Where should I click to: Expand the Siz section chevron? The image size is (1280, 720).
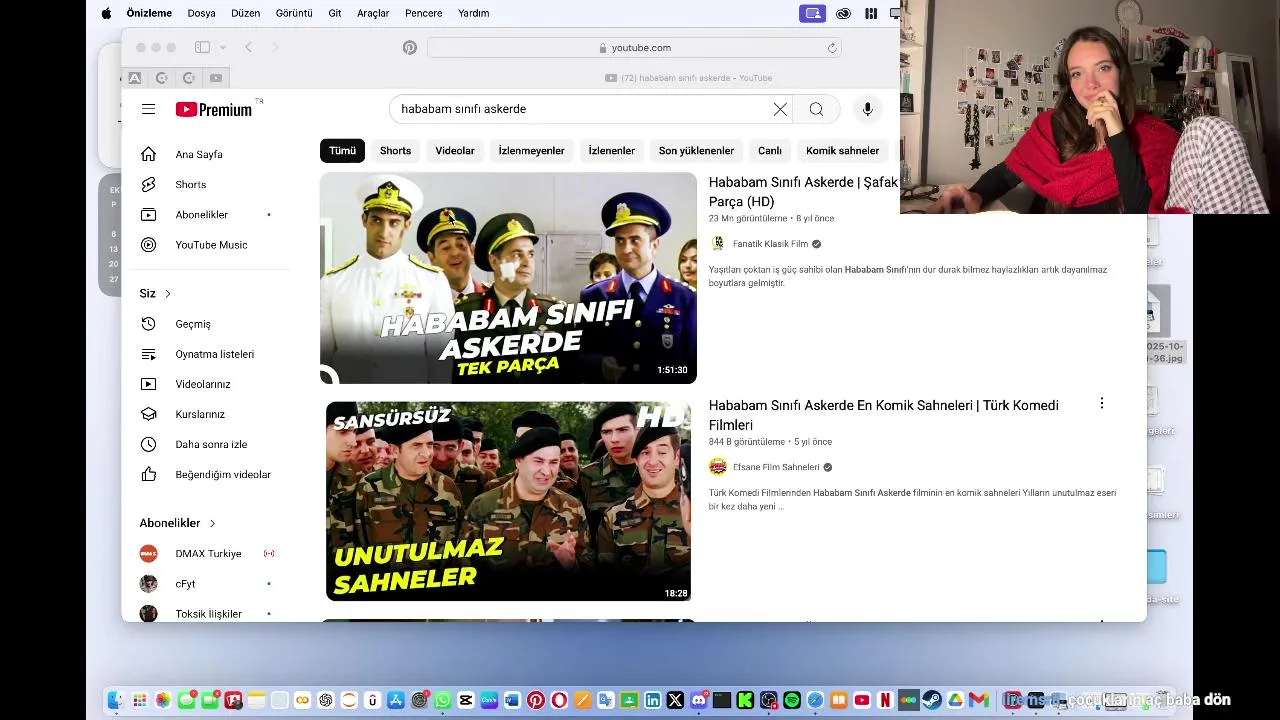168,293
